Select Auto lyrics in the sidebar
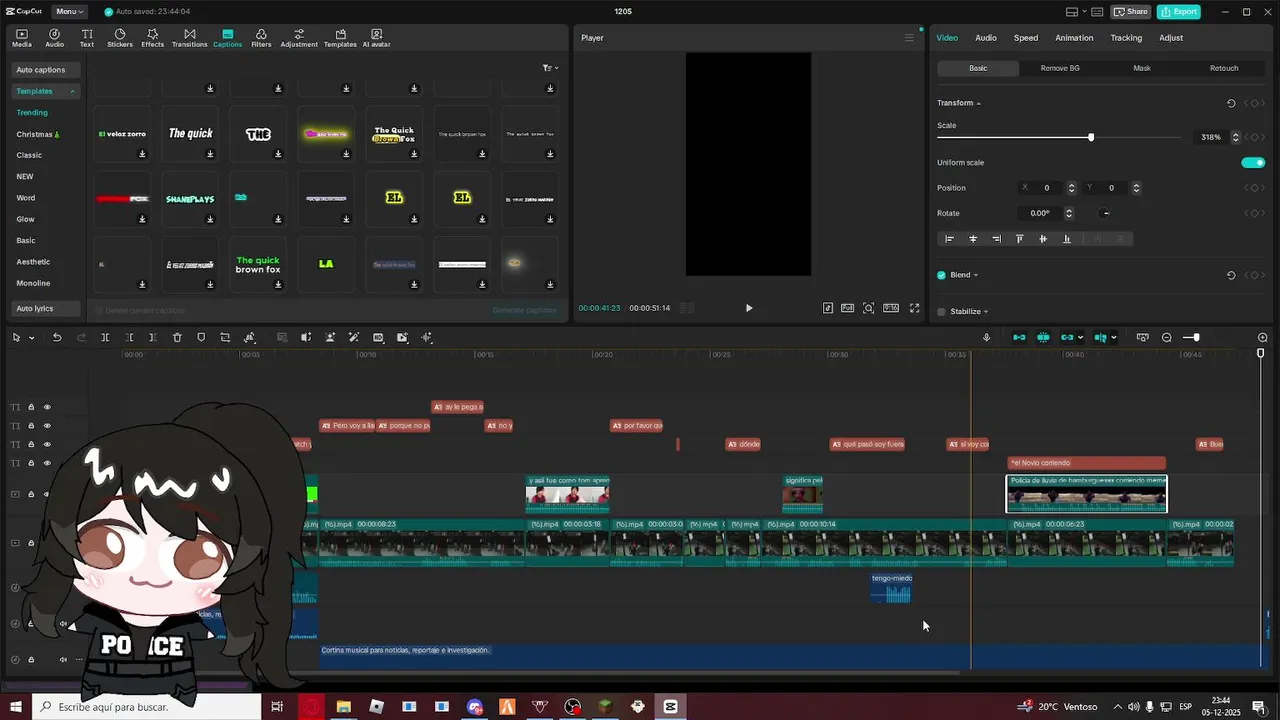The image size is (1280, 720). tap(46, 308)
